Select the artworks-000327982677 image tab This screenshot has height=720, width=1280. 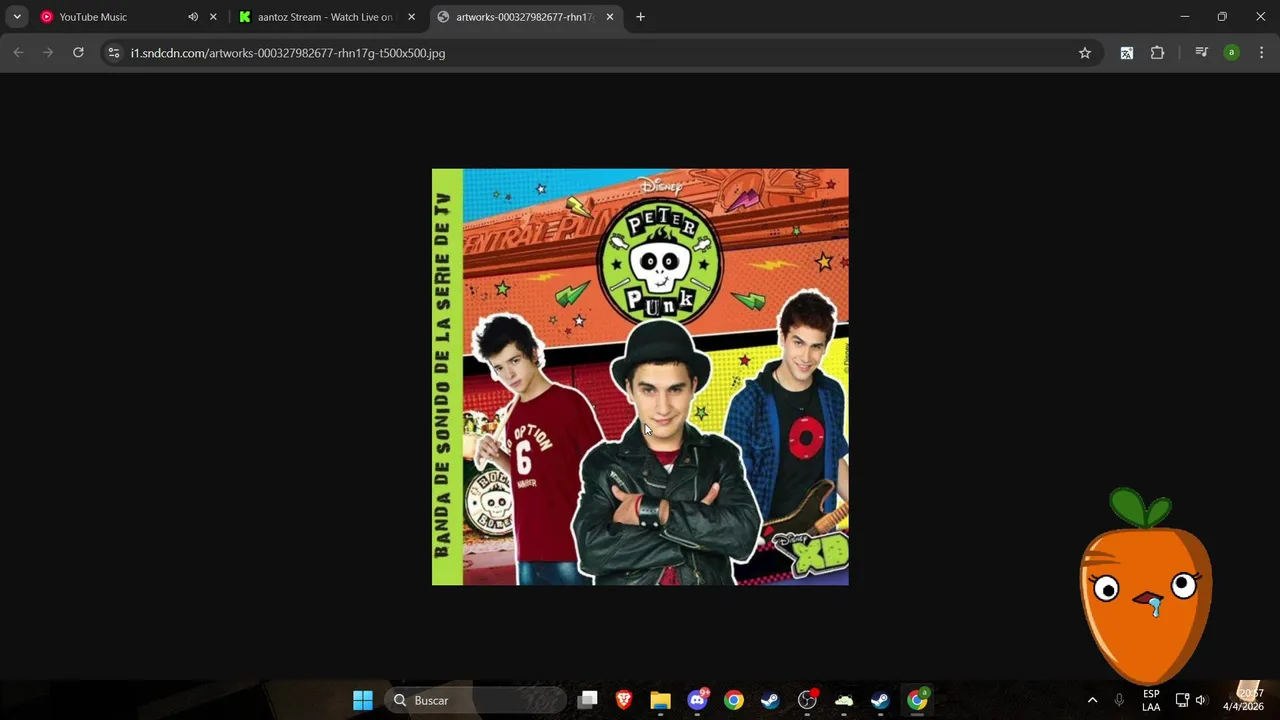click(x=524, y=17)
